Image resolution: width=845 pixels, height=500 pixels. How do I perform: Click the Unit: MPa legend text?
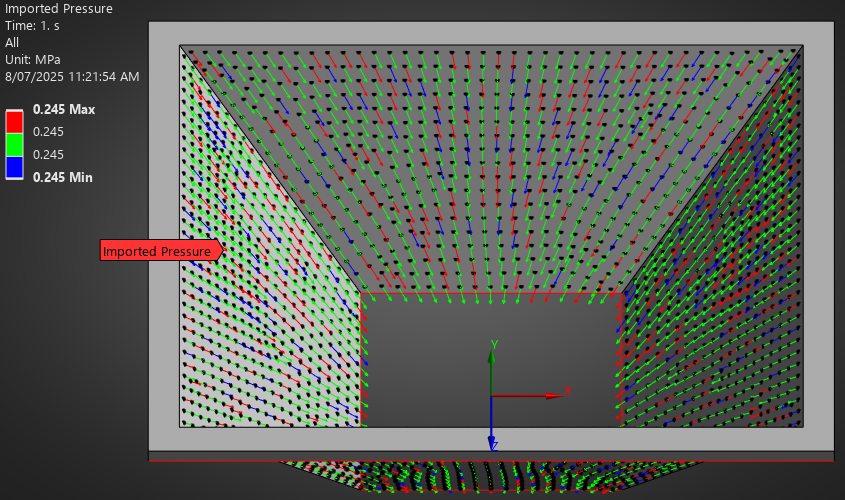point(33,59)
